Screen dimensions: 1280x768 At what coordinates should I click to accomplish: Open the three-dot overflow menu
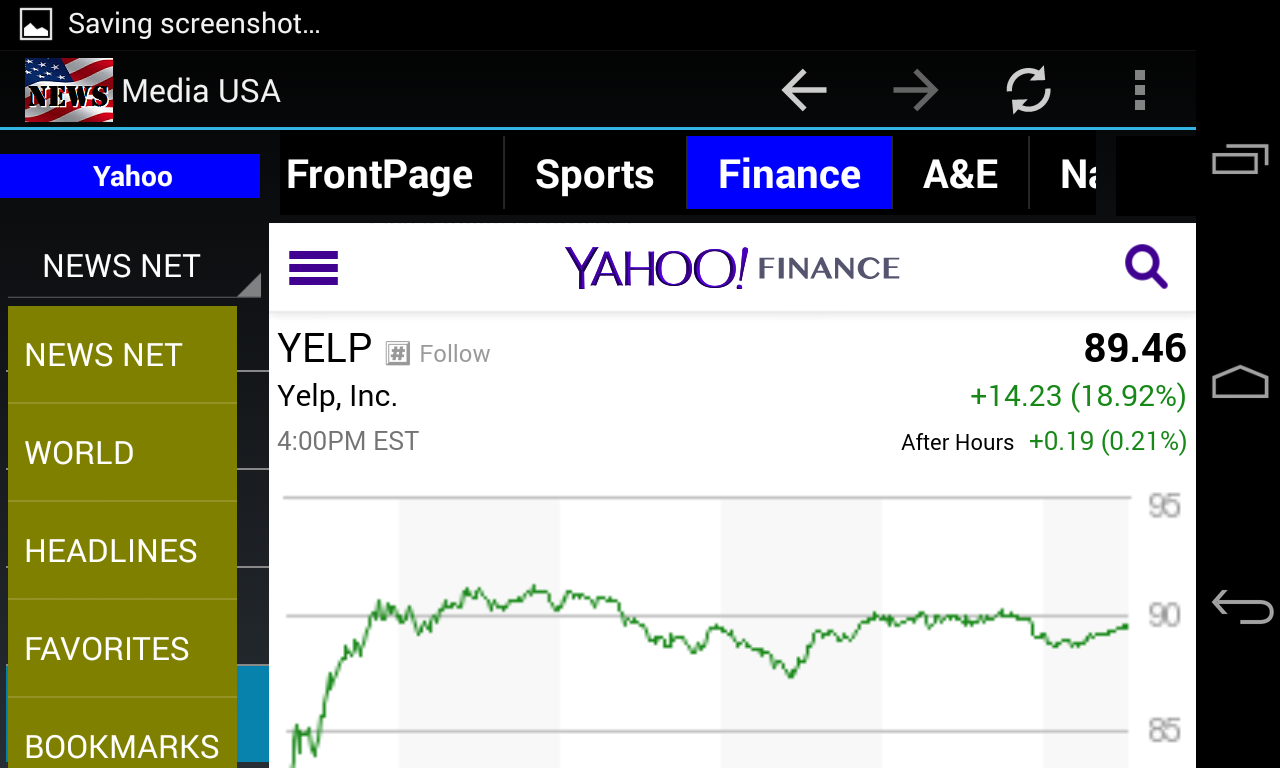point(1139,91)
